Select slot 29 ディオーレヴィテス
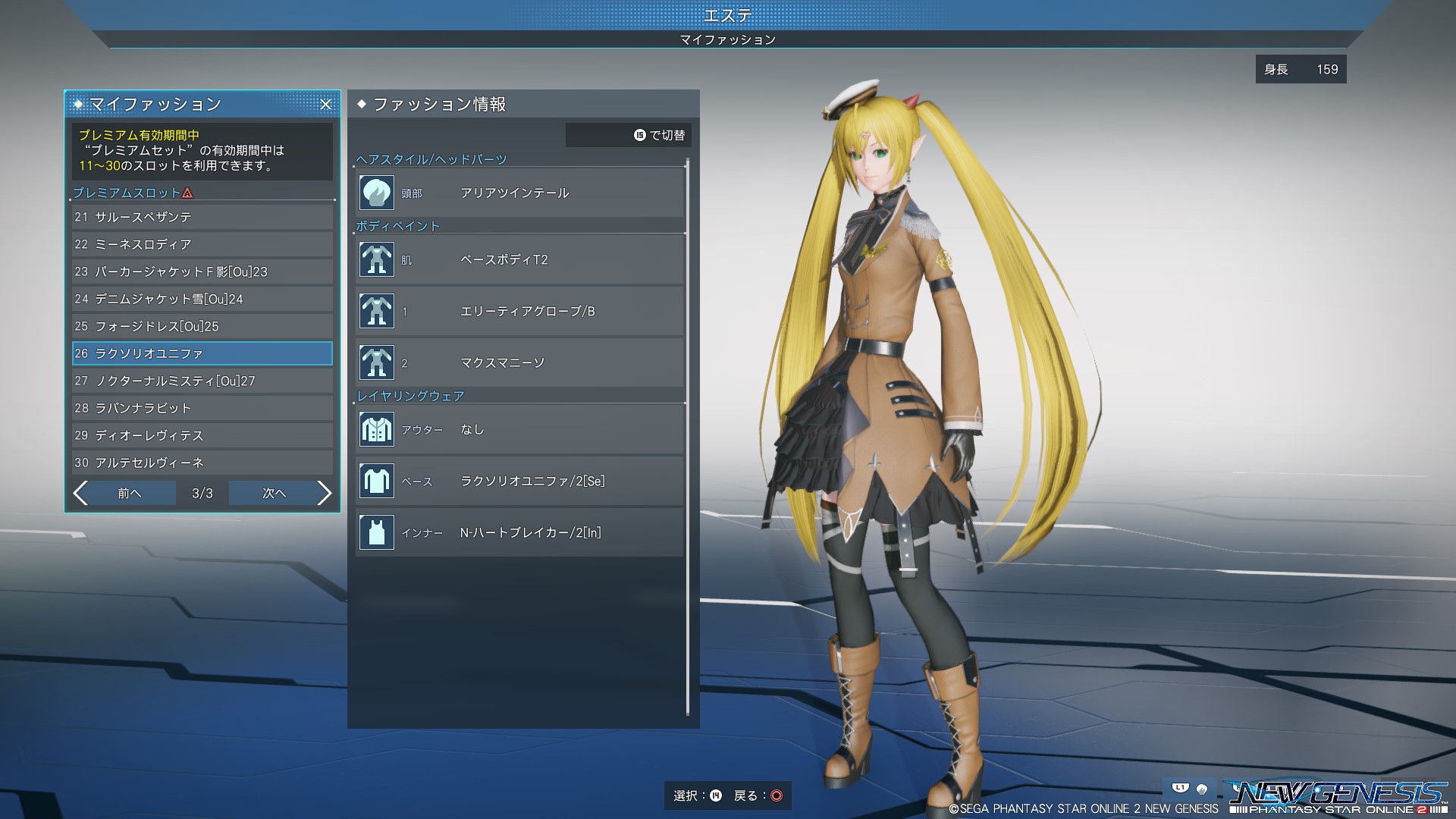1456x819 pixels. 202,435
